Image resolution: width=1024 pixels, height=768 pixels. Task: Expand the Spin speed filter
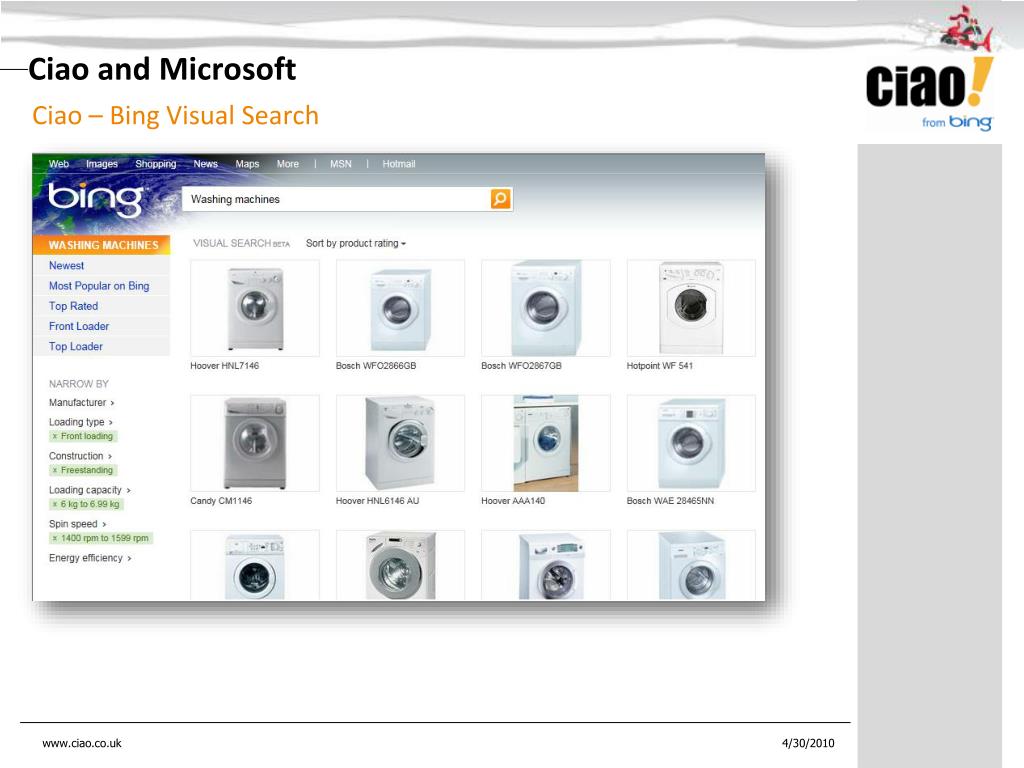coord(78,524)
